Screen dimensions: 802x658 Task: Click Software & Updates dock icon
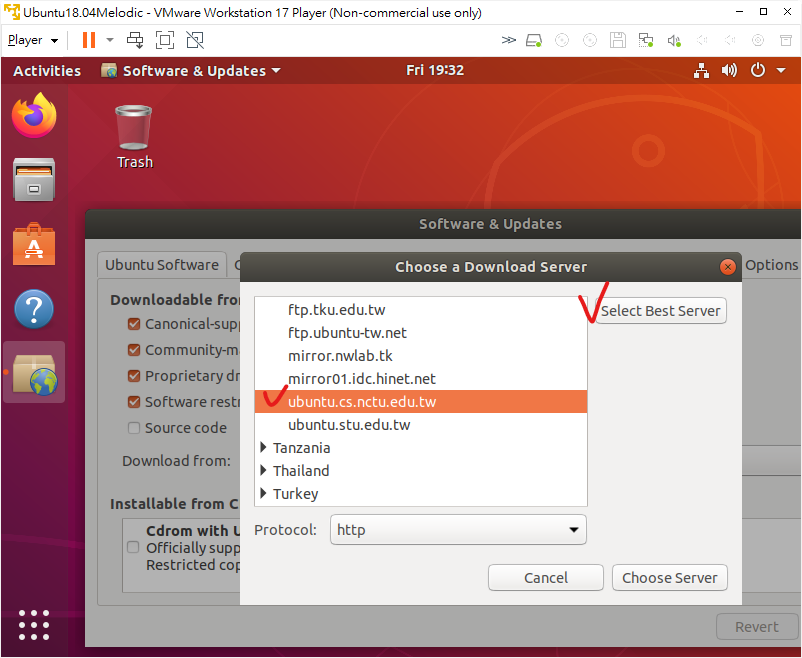[34, 374]
